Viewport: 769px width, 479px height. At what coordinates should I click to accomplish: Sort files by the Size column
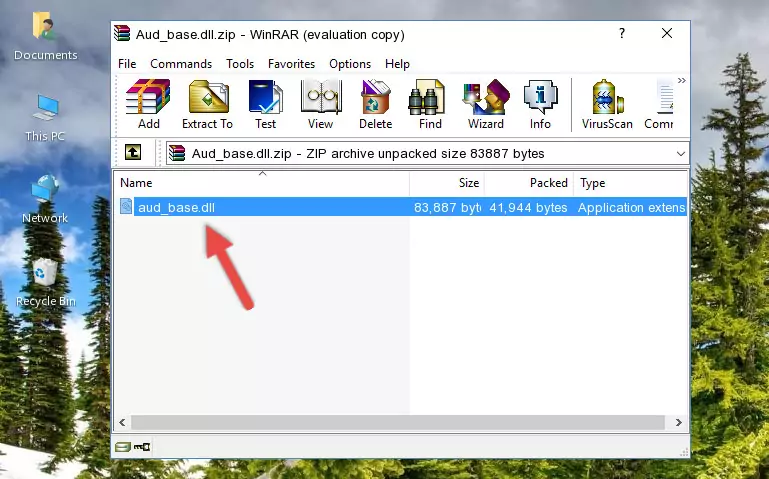[447, 183]
